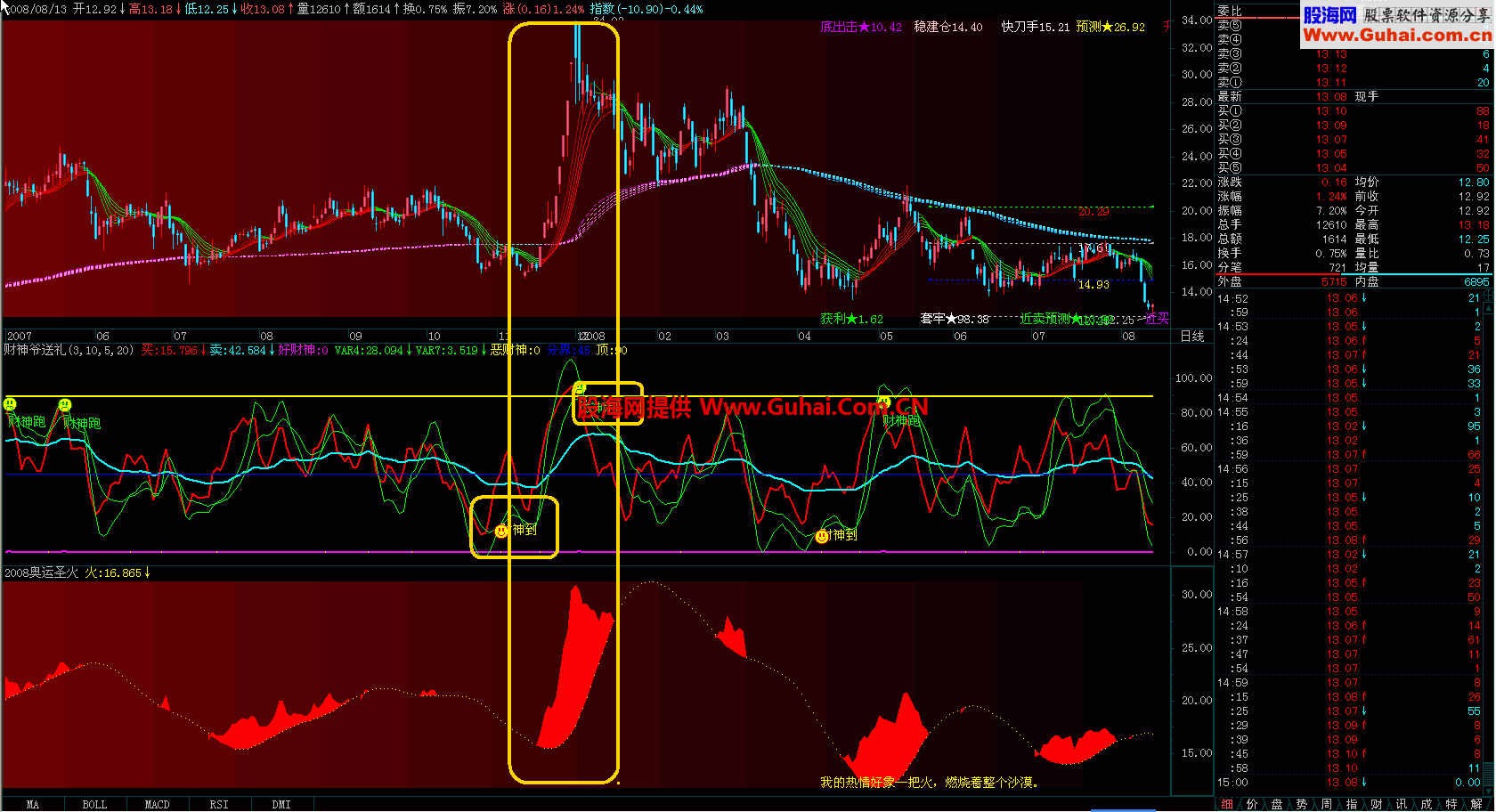Switch to the BOLL indicator tab
This screenshot has width=1496, height=812.
(94, 804)
